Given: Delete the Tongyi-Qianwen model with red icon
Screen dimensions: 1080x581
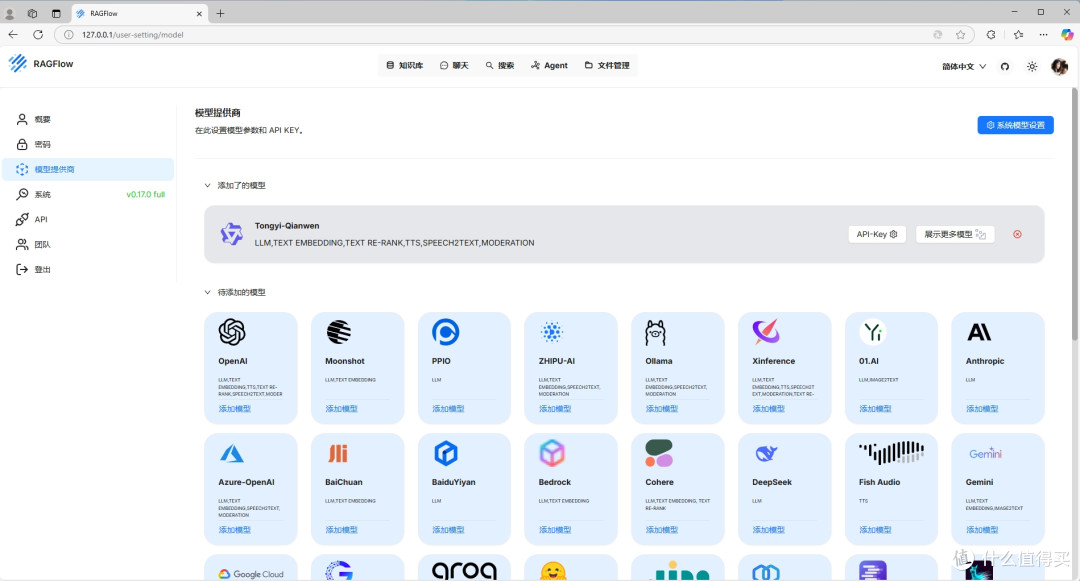Looking at the screenshot, I should pos(1017,234).
